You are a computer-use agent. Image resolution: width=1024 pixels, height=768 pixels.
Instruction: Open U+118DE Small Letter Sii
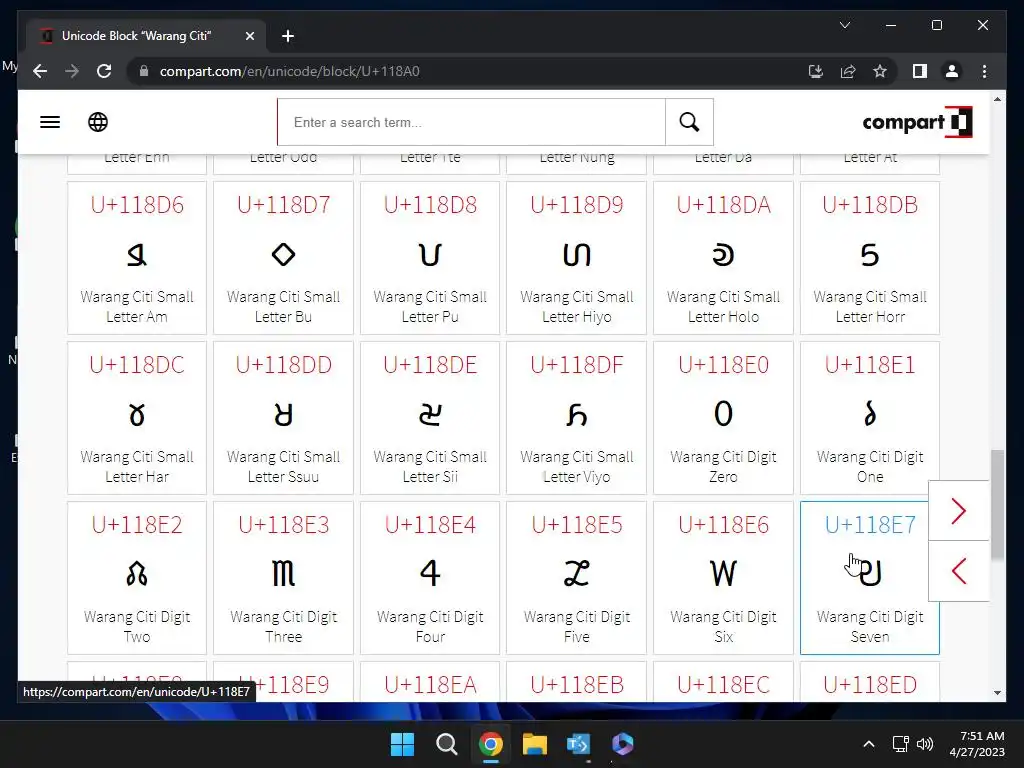coord(430,418)
